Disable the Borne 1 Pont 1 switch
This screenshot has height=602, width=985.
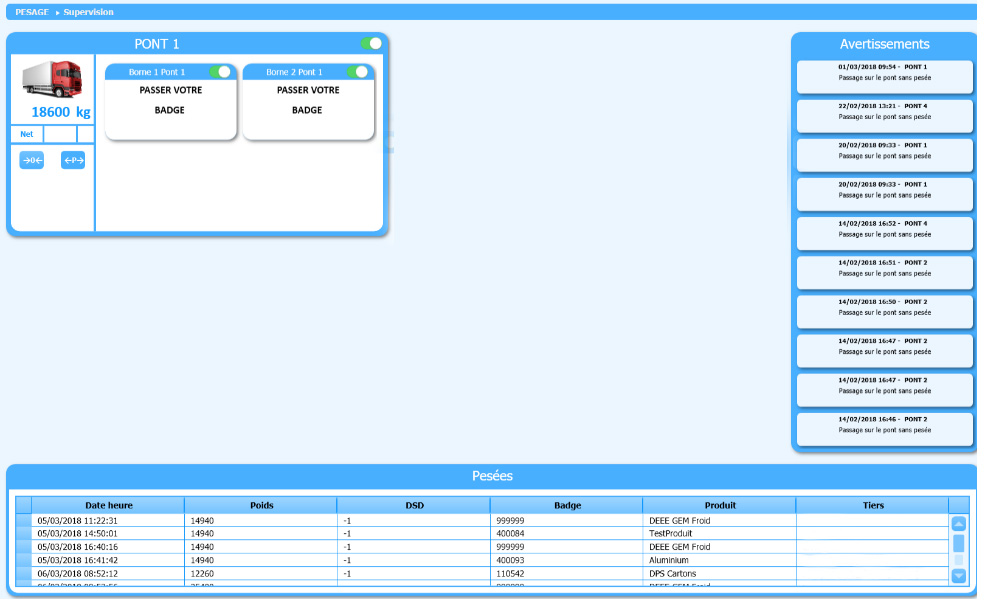[x=220, y=72]
